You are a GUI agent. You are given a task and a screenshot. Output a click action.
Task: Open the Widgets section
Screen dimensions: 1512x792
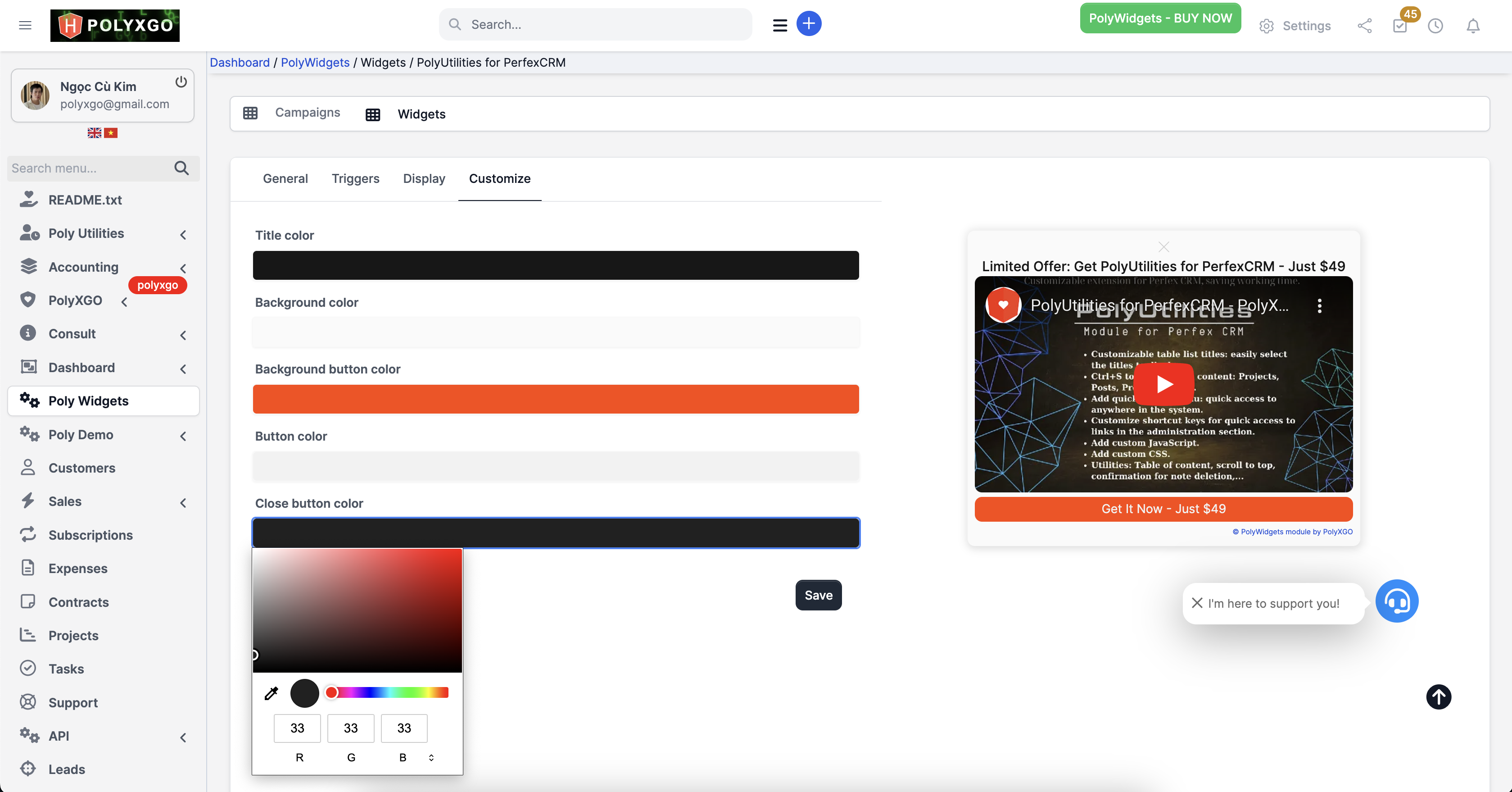[x=406, y=114]
